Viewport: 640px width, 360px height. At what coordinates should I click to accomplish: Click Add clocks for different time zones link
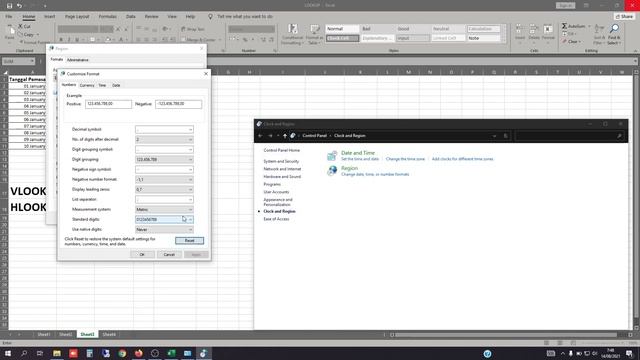pos(462,159)
